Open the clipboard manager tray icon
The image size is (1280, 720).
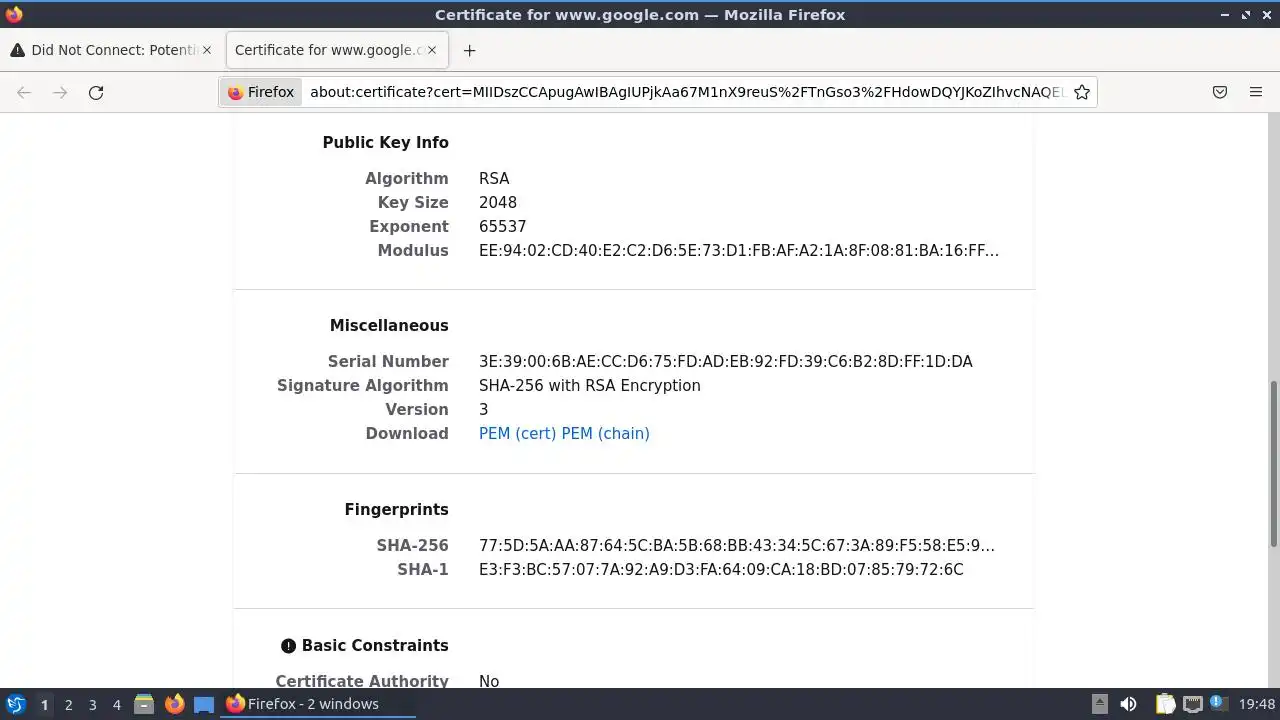(1165, 704)
